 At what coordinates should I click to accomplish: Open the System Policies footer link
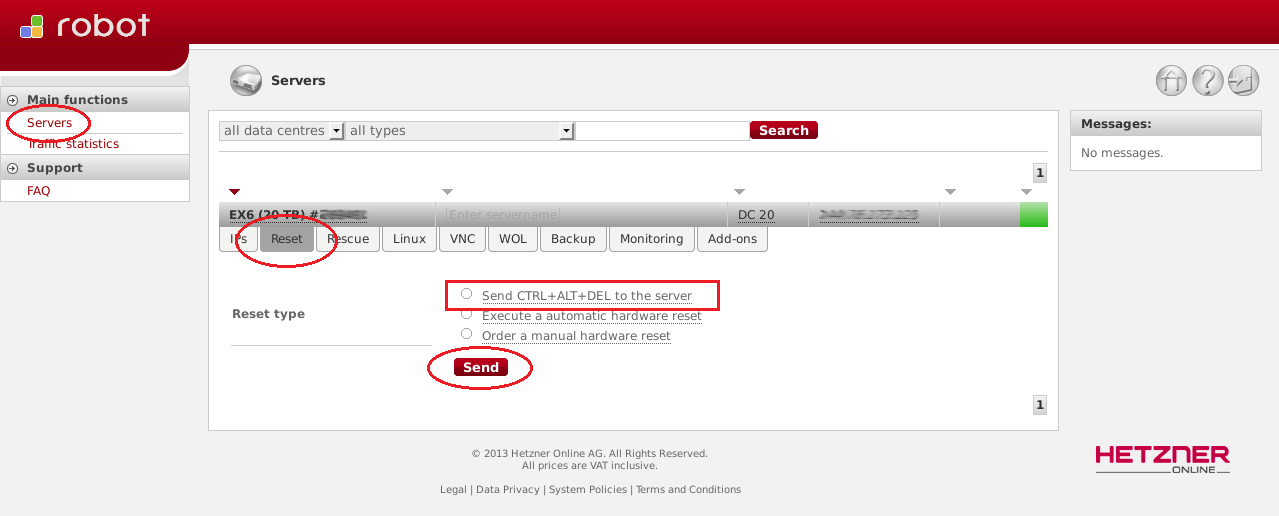tap(588, 490)
